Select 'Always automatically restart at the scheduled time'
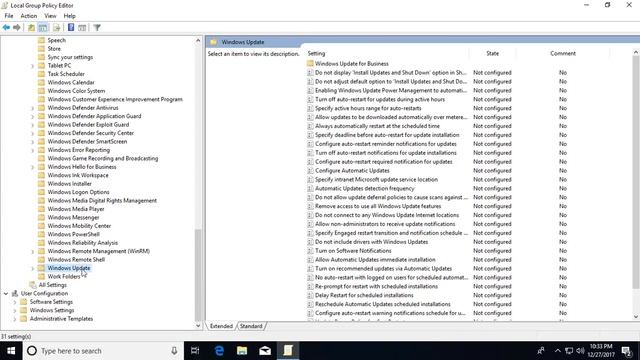 [377, 126]
